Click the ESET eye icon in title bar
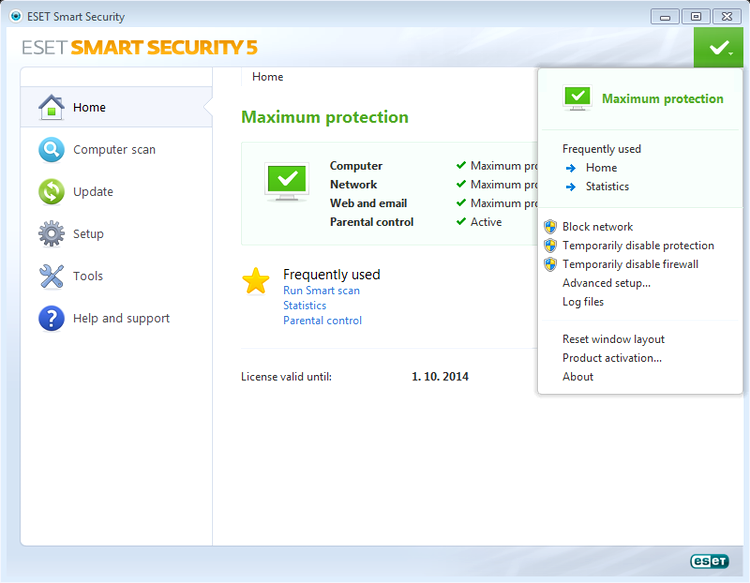Screen dimensions: 750x583 pos(16,16)
